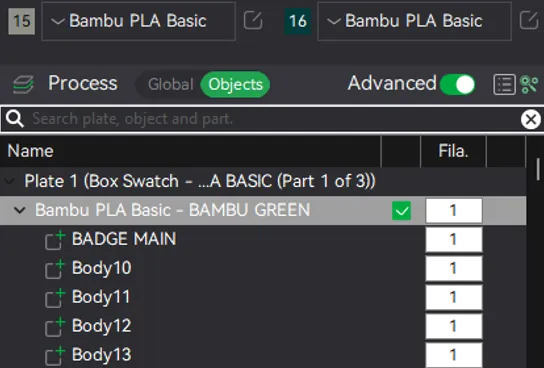Screen dimensions: 544x368
Task: Click the Process layers icon
Action: tap(23, 84)
